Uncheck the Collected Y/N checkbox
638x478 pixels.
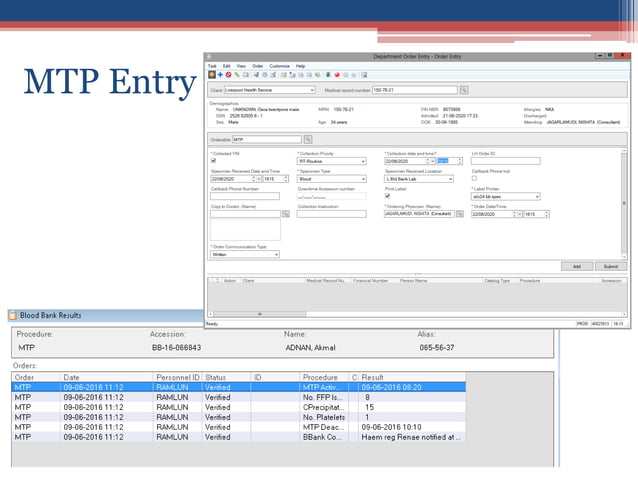tap(214, 161)
